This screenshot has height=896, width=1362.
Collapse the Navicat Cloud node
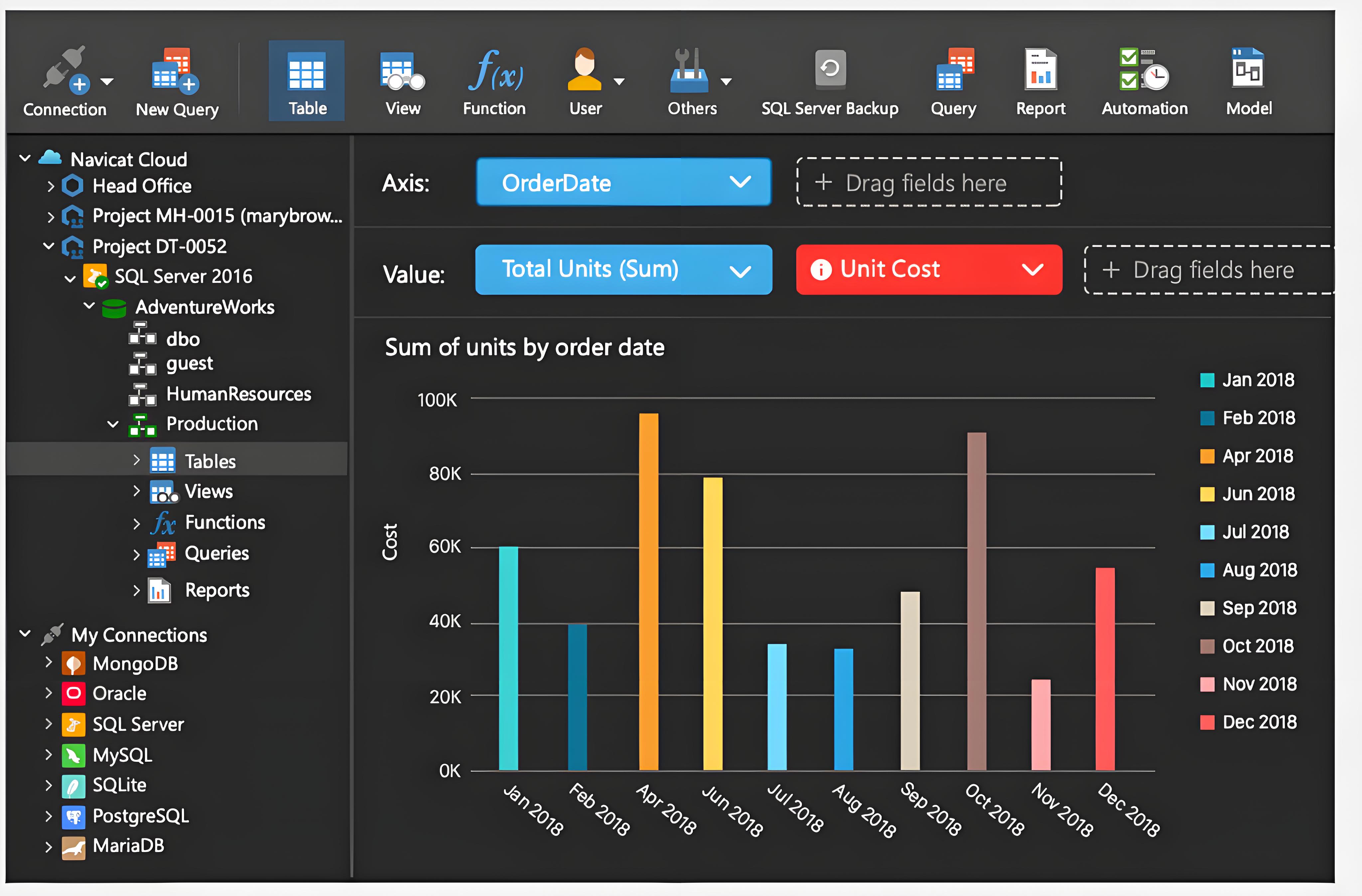[25, 158]
